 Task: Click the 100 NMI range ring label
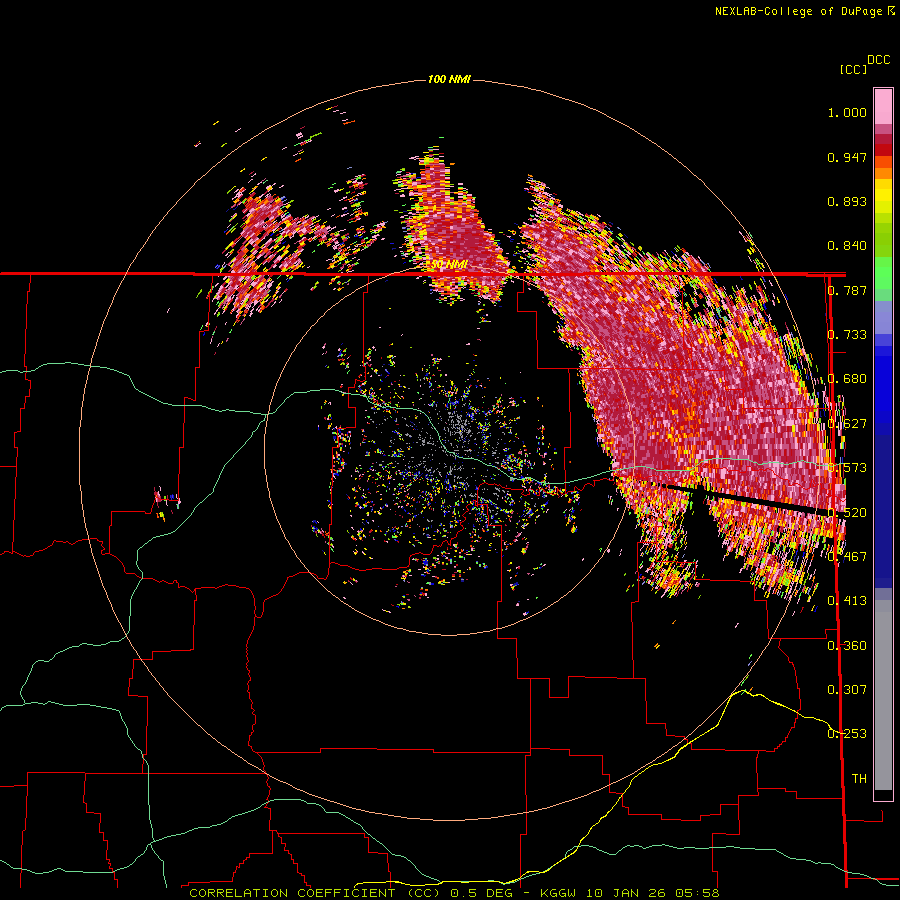pos(449,79)
